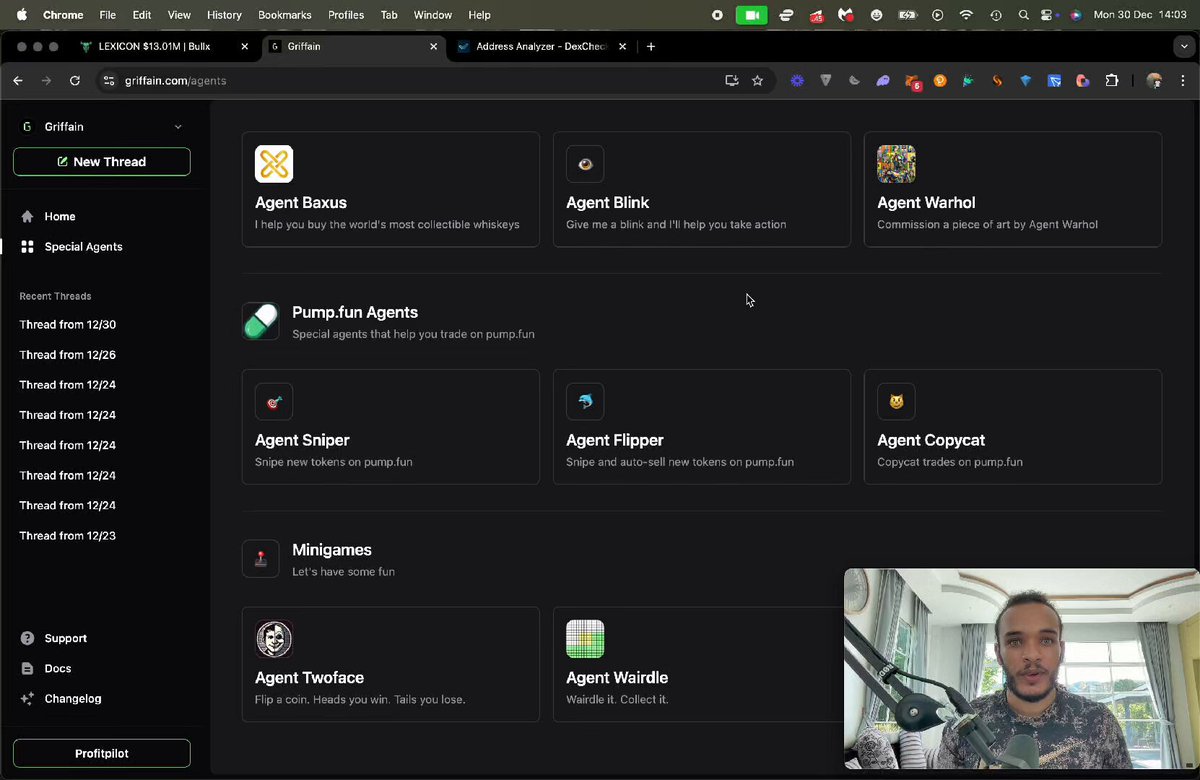This screenshot has width=1200, height=780.
Task: Select the Agent Sniper target icon
Action: [x=274, y=402]
